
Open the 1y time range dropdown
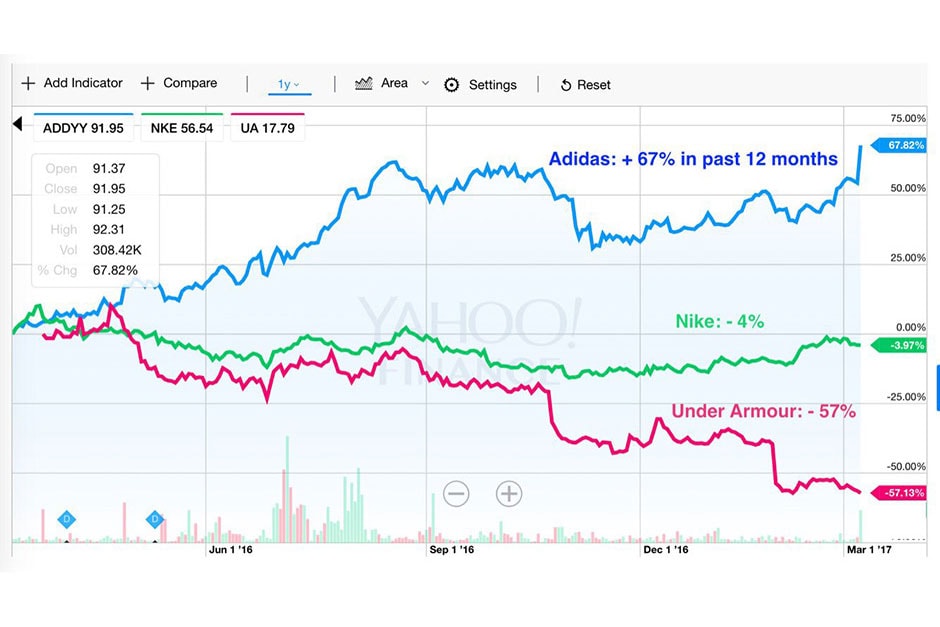[x=289, y=85]
